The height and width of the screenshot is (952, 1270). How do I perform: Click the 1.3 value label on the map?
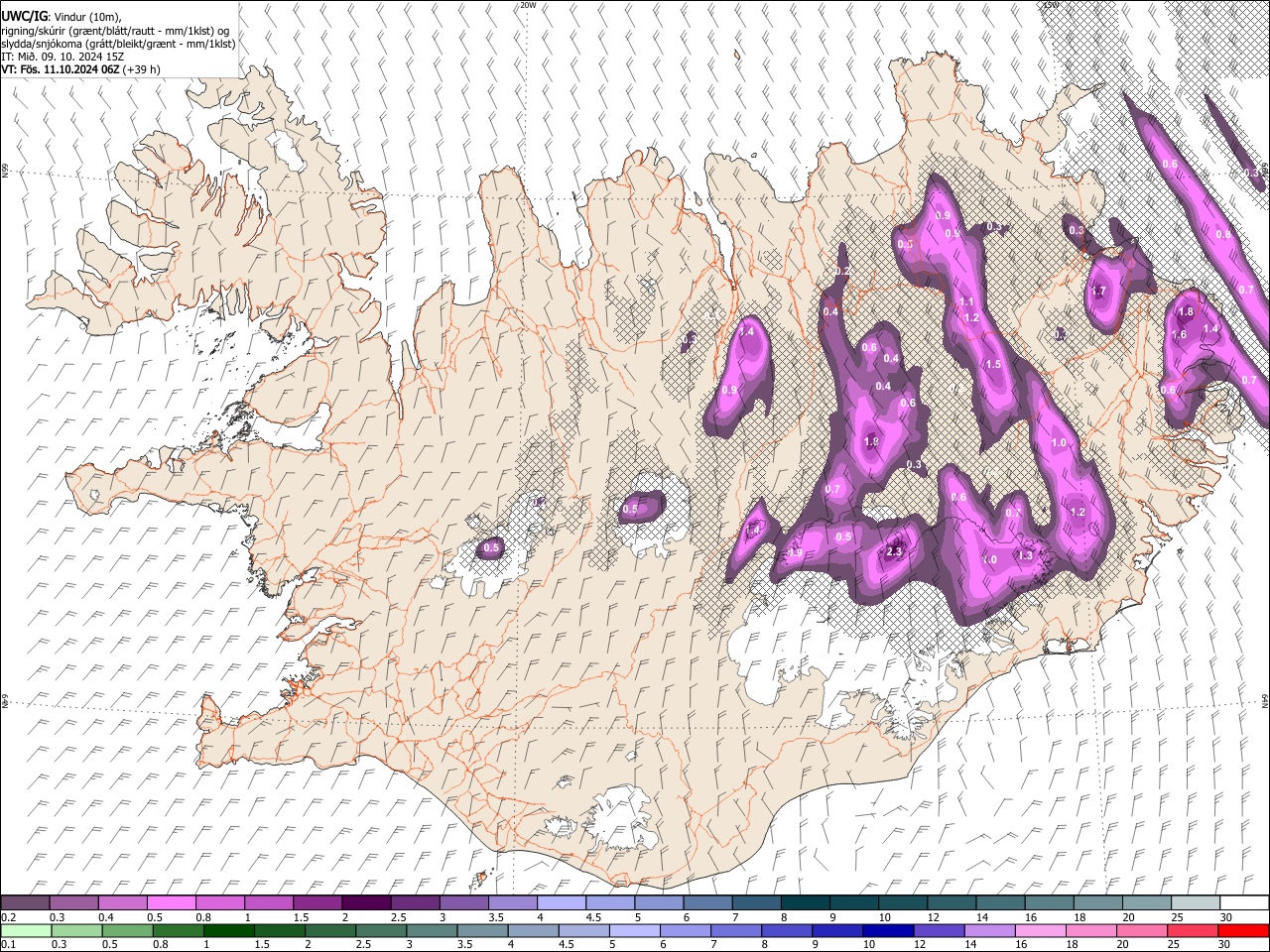coord(1026,556)
